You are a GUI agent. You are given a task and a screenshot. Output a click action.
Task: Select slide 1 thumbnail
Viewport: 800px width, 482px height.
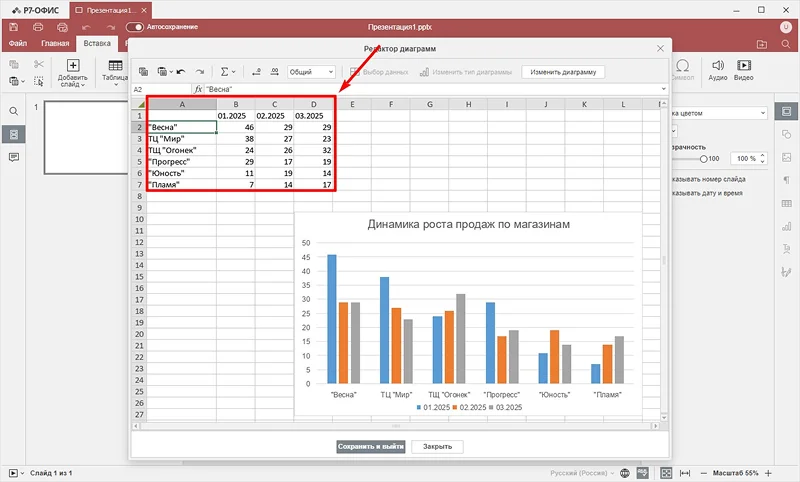pyautogui.click(x=86, y=138)
